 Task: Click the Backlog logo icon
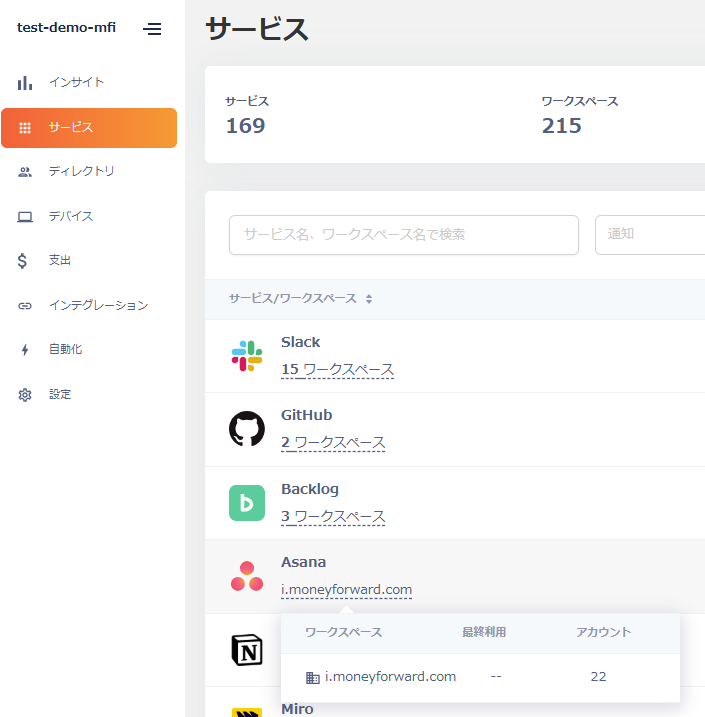click(x=247, y=503)
